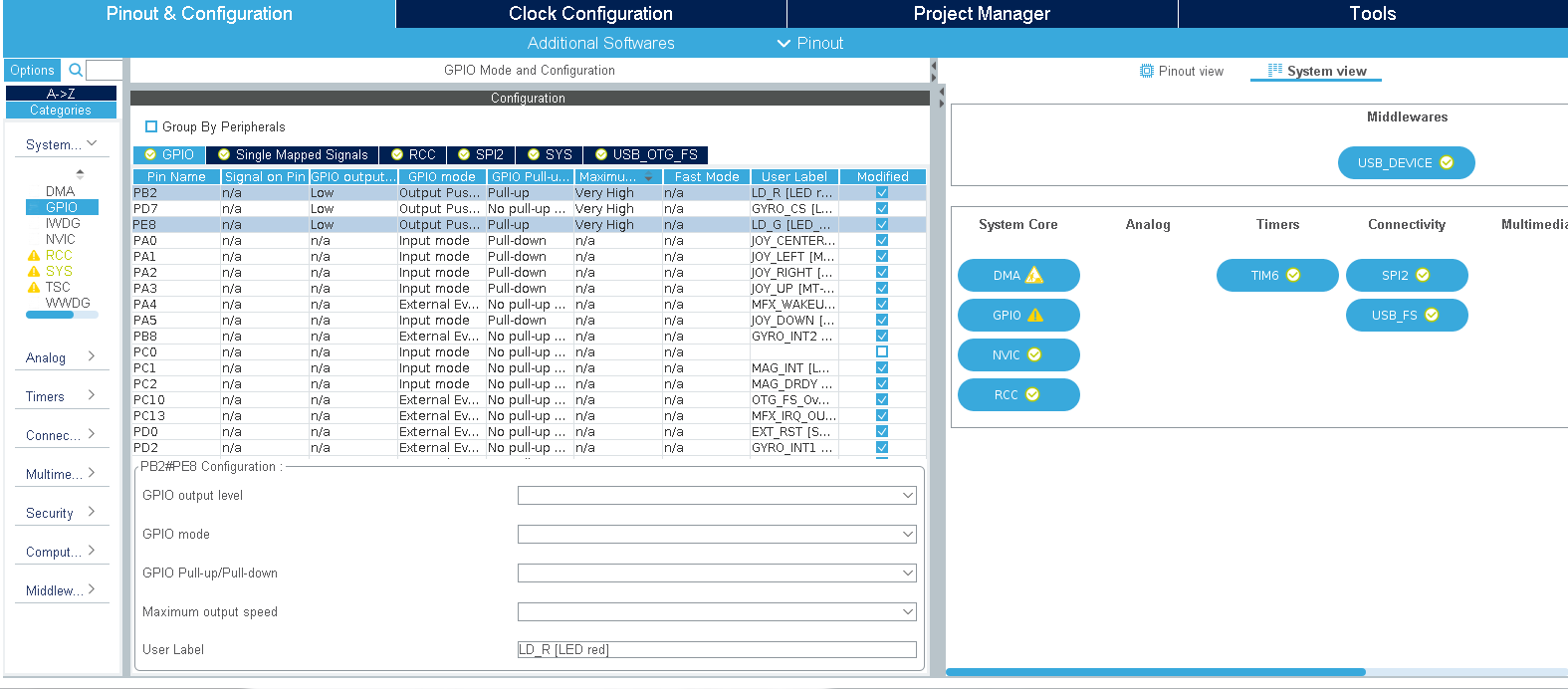Click the collapse arrow above DMA list
The height and width of the screenshot is (689, 1568).
[80, 173]
